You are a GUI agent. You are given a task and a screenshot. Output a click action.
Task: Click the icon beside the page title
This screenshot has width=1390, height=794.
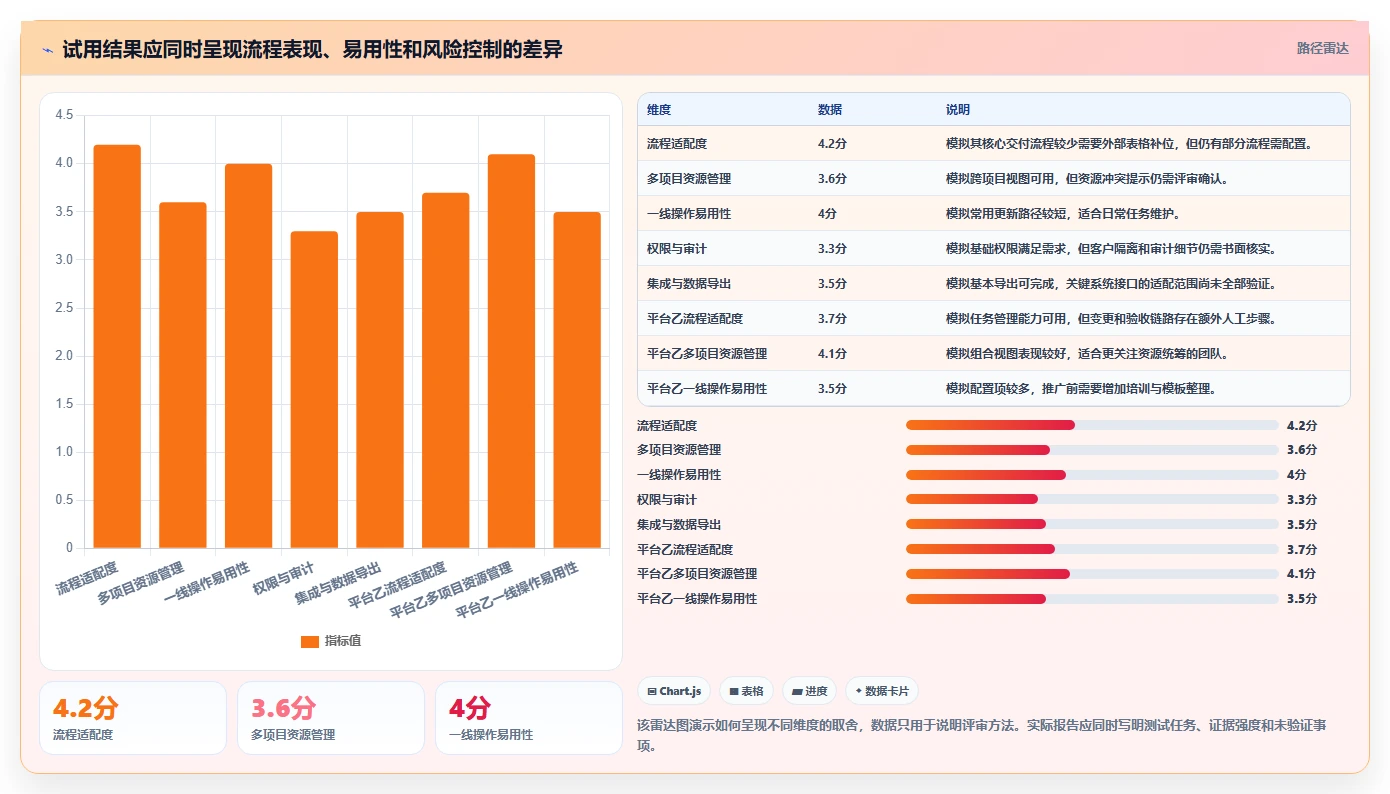tap(48, 49)
